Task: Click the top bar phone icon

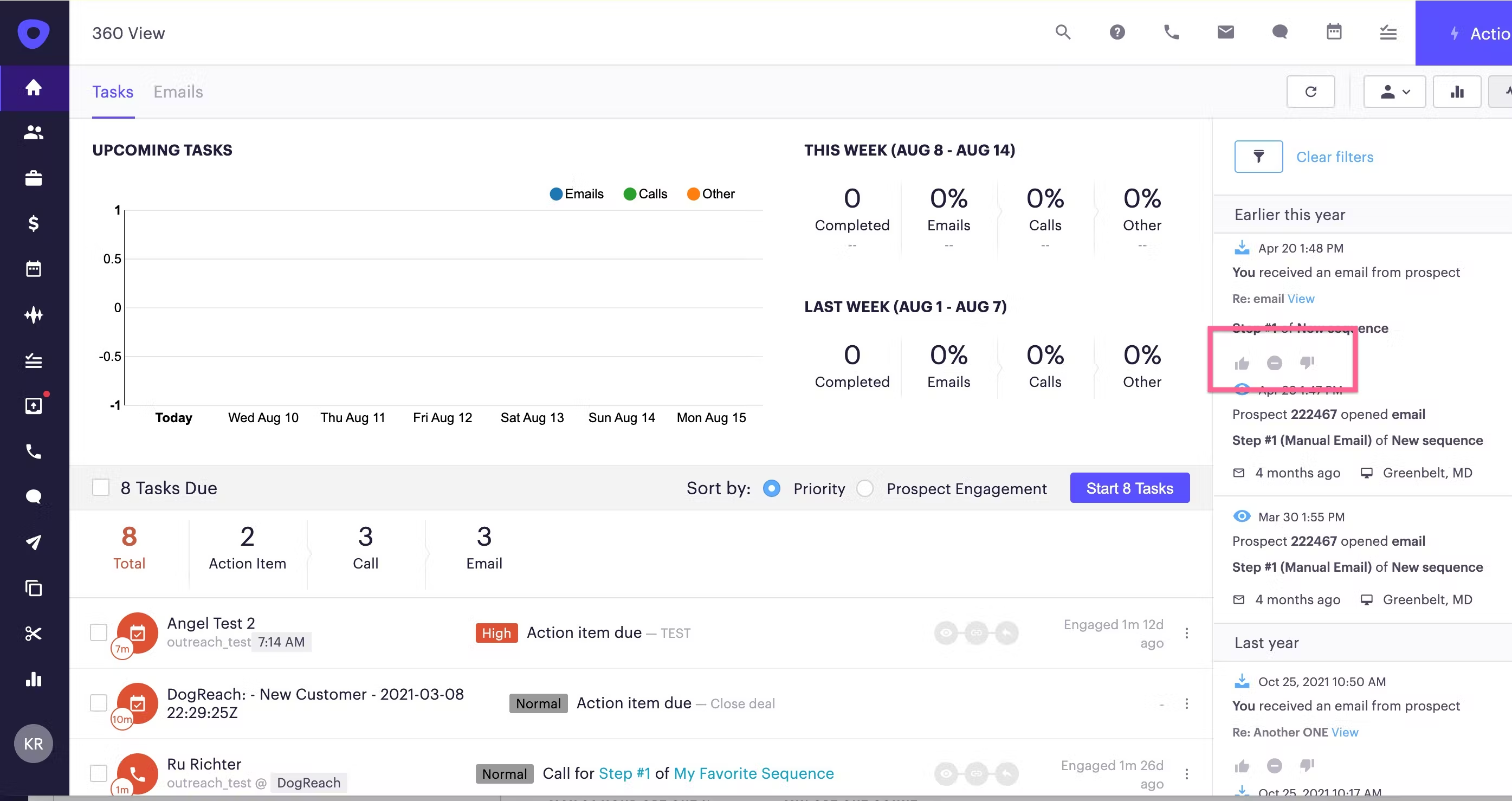Action: [x=1172, y=33]
